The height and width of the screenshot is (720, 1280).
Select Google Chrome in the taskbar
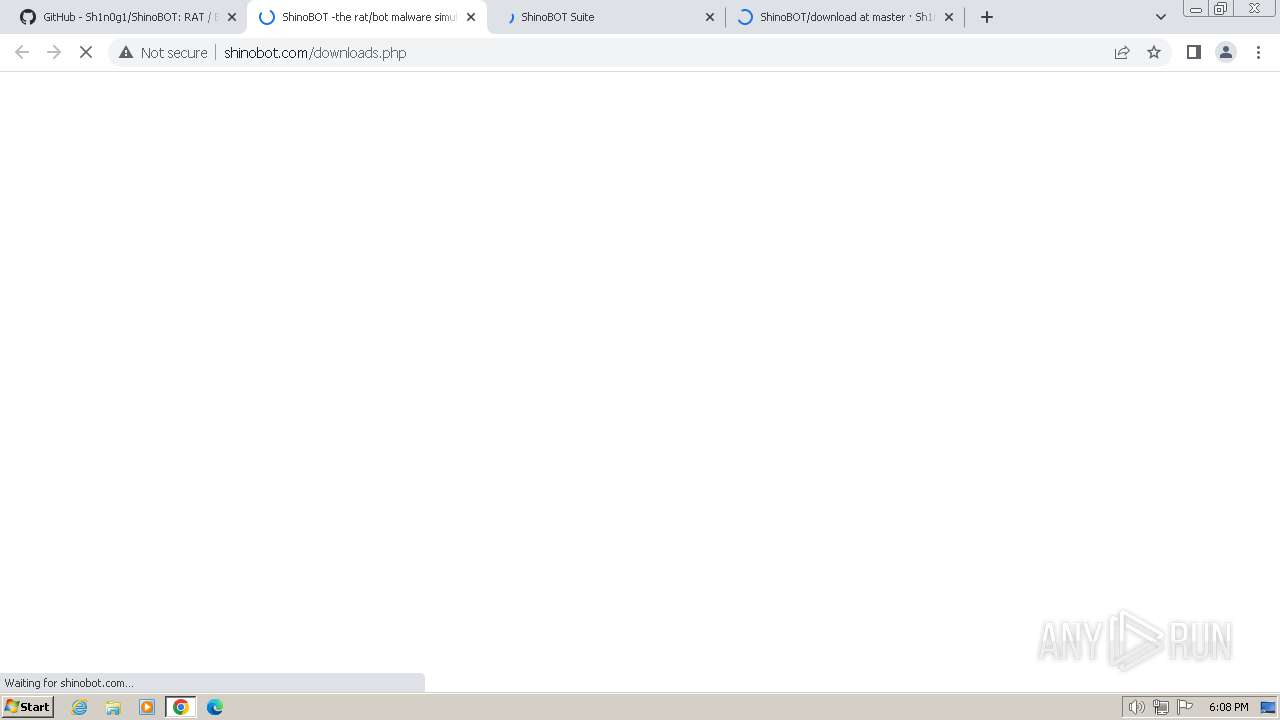pos(181,707)
